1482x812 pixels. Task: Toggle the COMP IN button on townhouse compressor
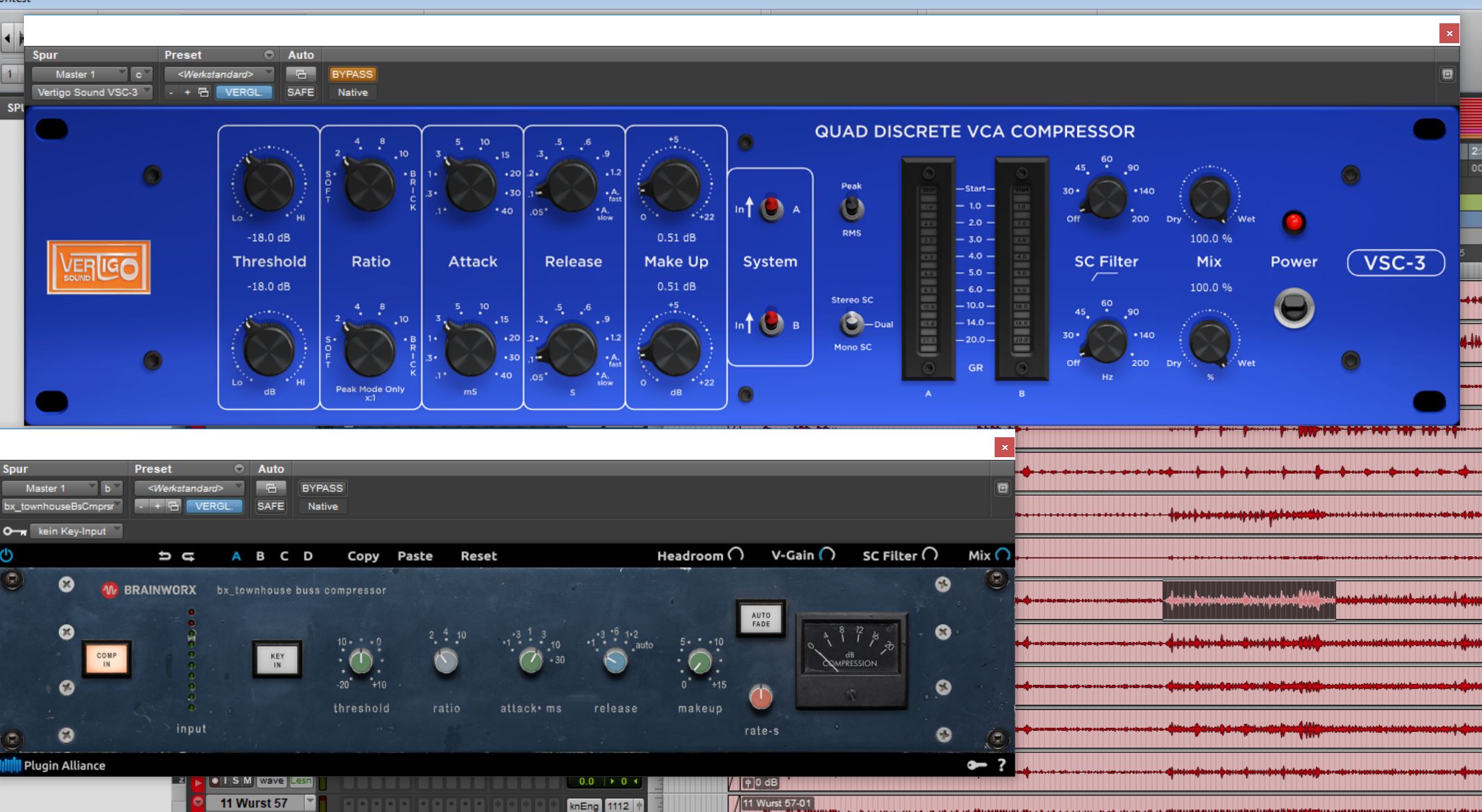click(106, 659)
